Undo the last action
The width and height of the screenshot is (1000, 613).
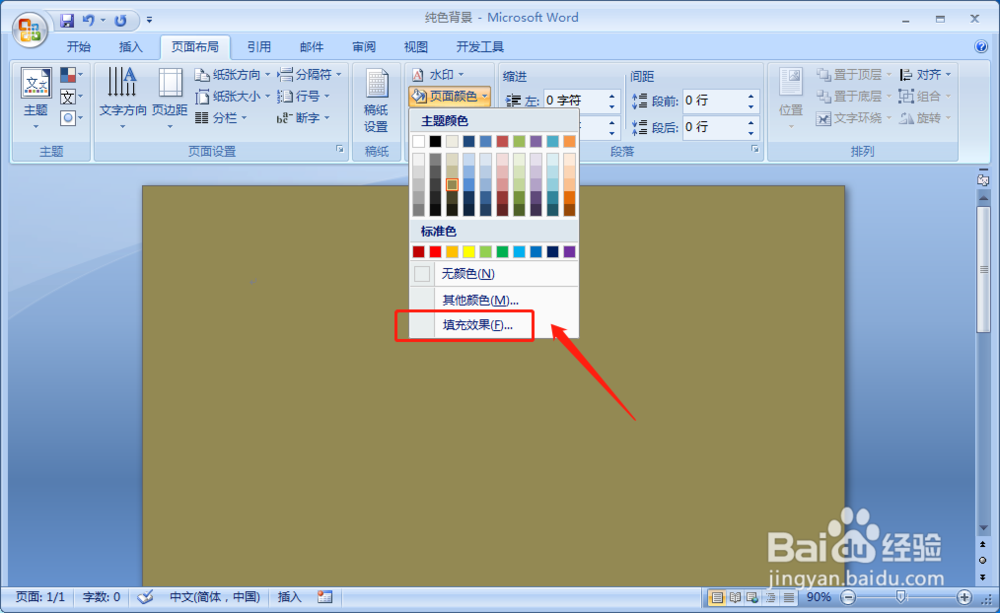88,20
